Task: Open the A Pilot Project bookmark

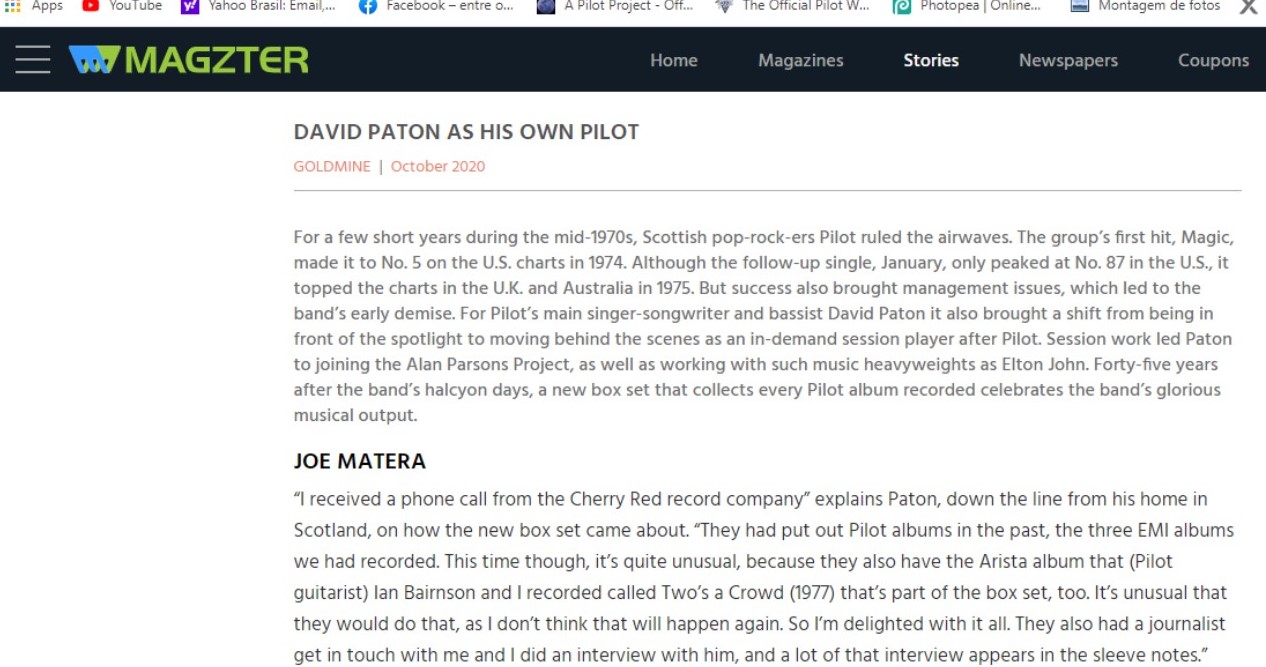Action: point(615,6)
